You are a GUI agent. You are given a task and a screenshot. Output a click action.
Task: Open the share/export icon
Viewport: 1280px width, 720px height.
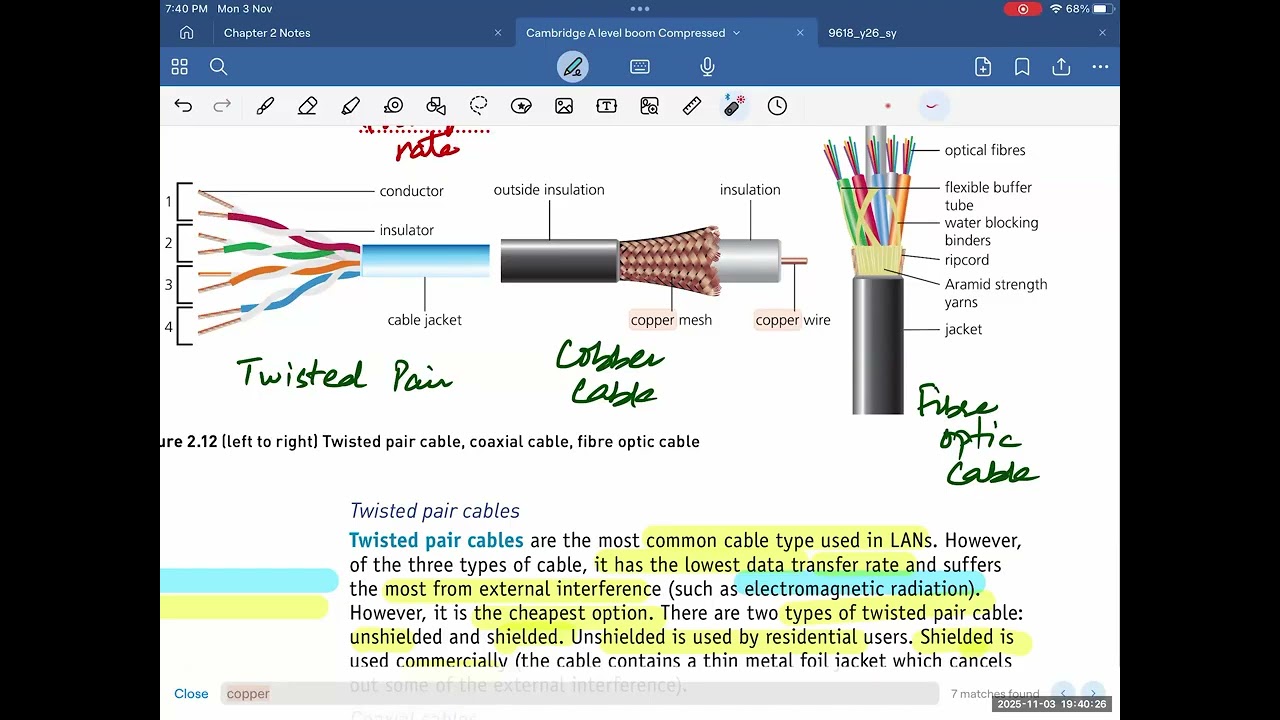pyautogui.click(x=1061, y=67)
